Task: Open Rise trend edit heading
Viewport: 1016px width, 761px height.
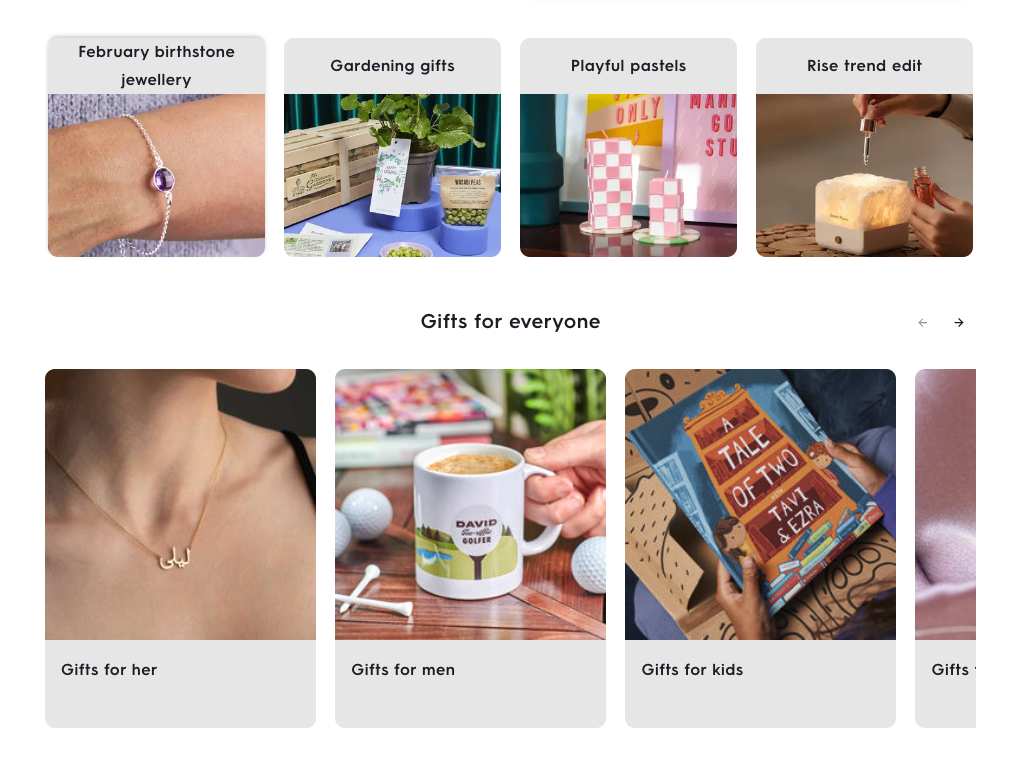Action: tap(864, 65)
